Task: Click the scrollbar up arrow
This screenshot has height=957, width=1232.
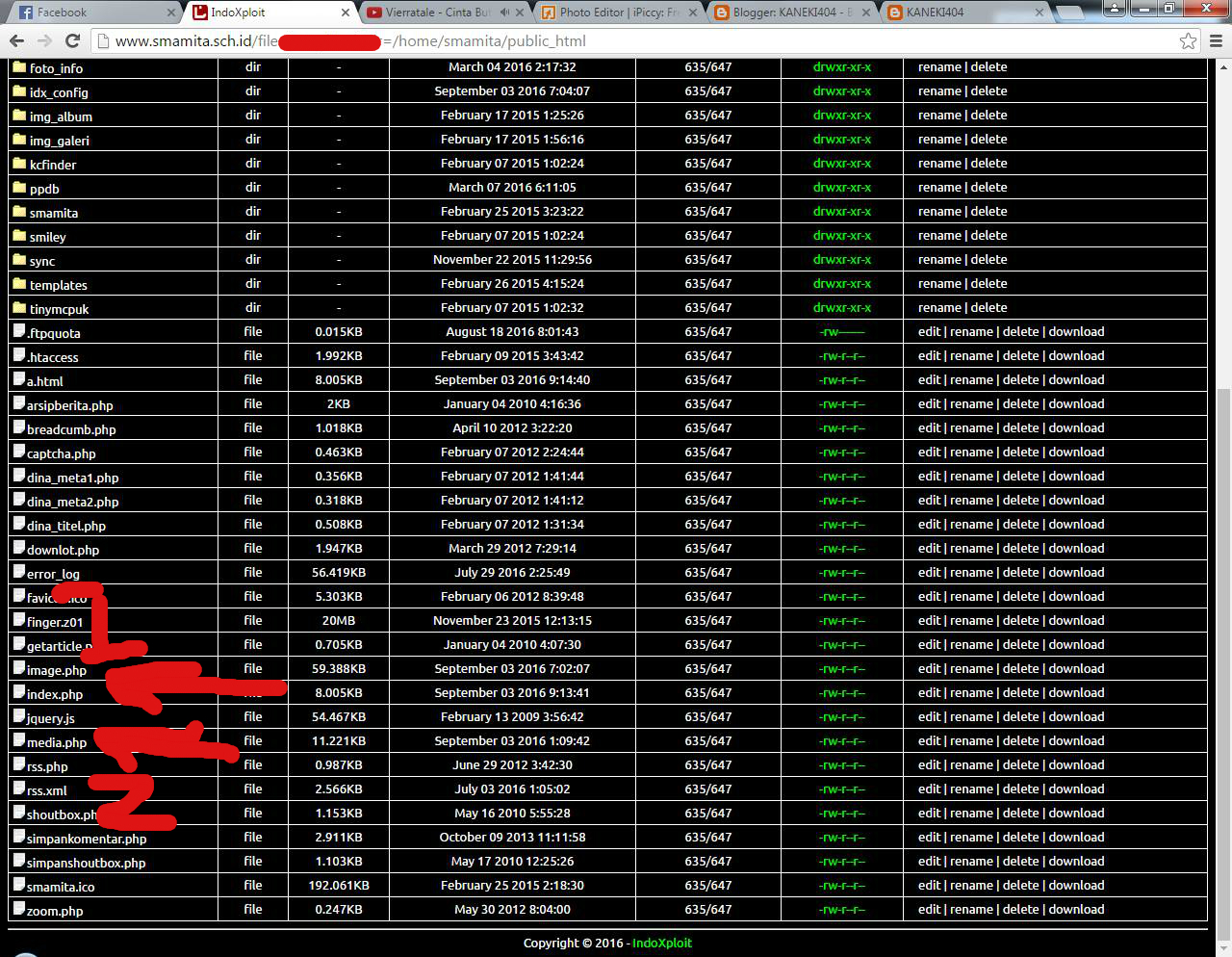Action: [x=1223, y=66]
